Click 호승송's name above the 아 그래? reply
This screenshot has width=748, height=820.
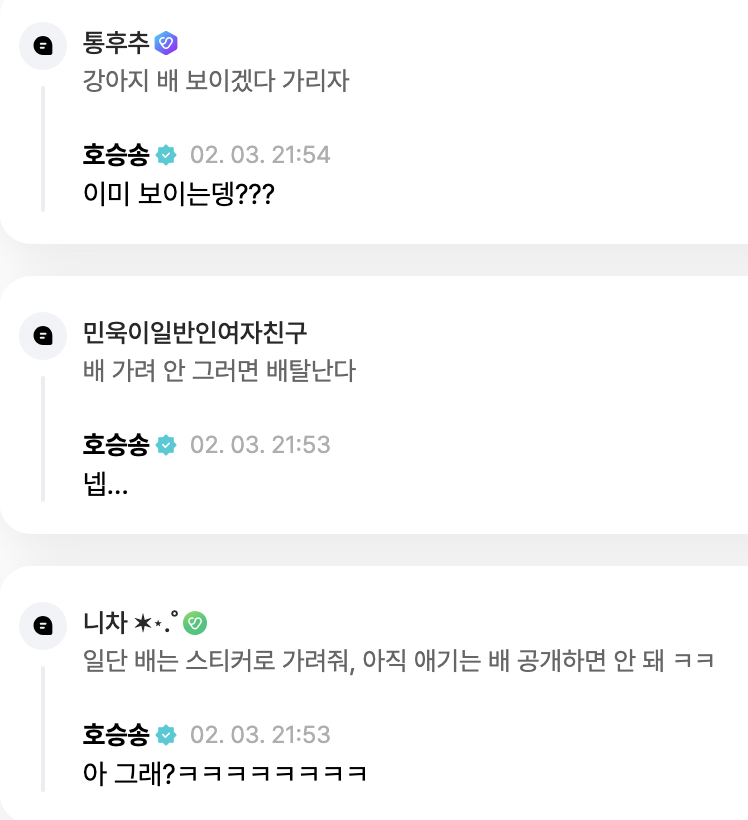116,735
